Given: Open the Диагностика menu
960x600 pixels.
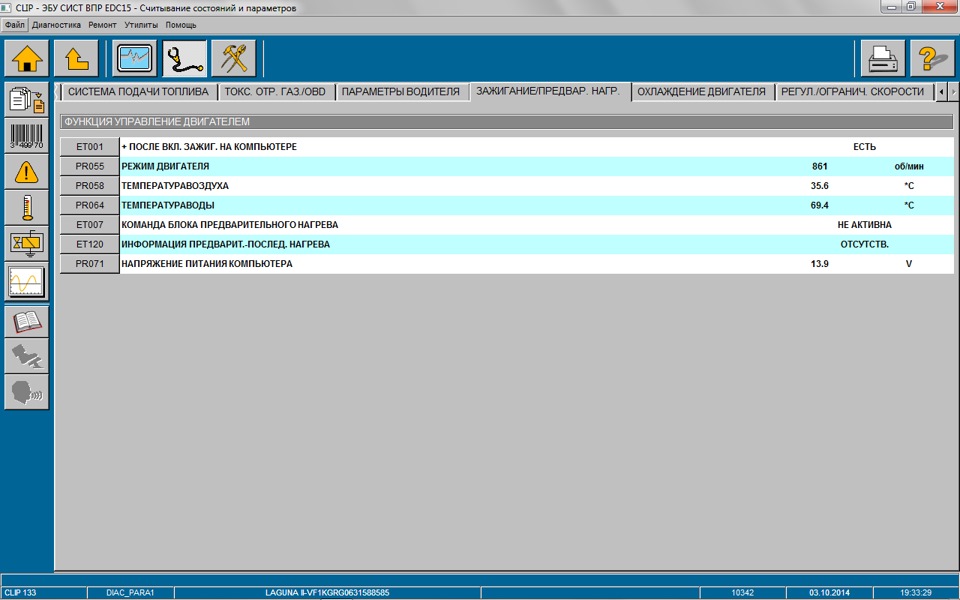Looking at the screenshot, I should [56, 25].
